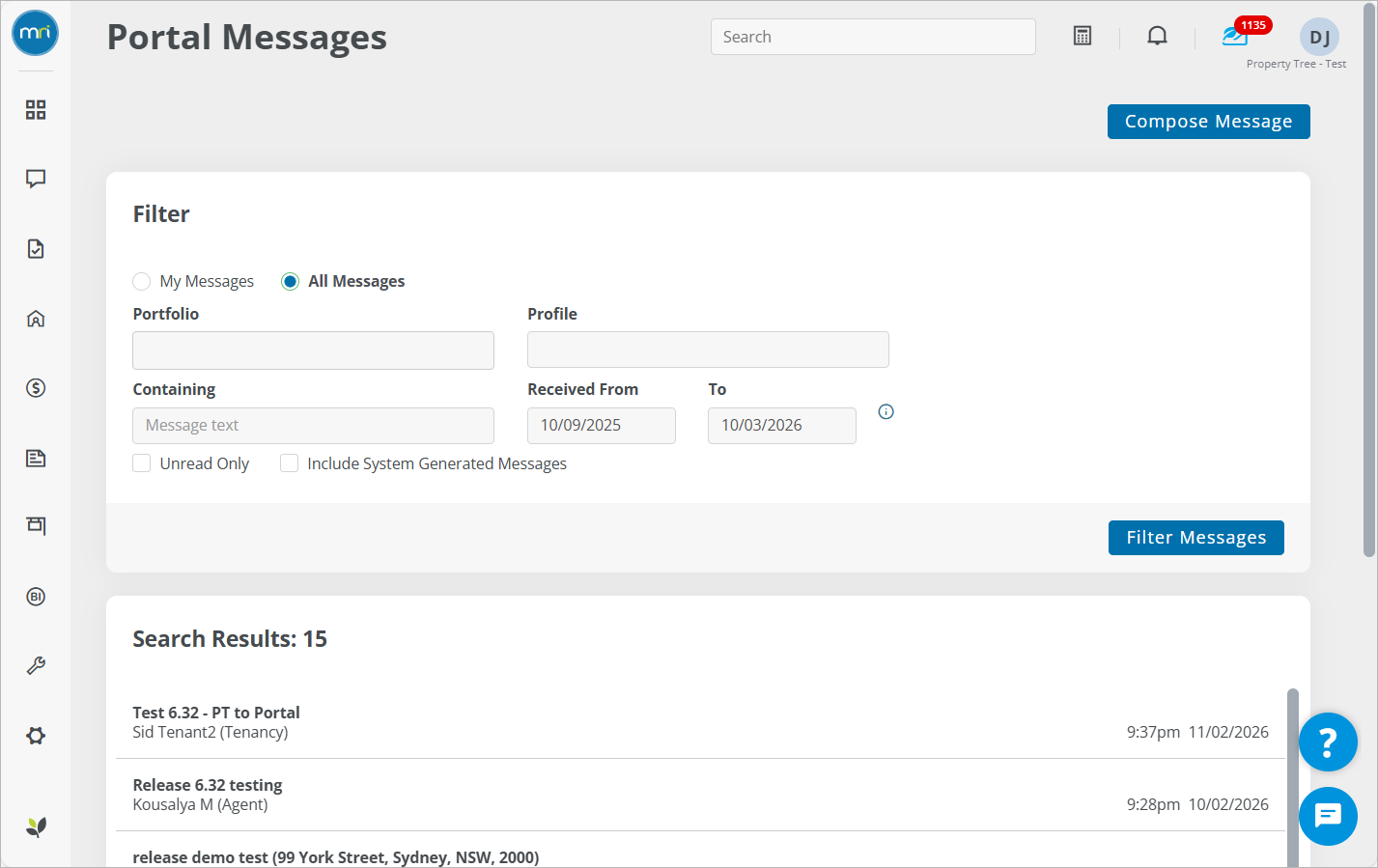
Task: Open the document checkmark sidebar icon
Action: pos(36,249)
